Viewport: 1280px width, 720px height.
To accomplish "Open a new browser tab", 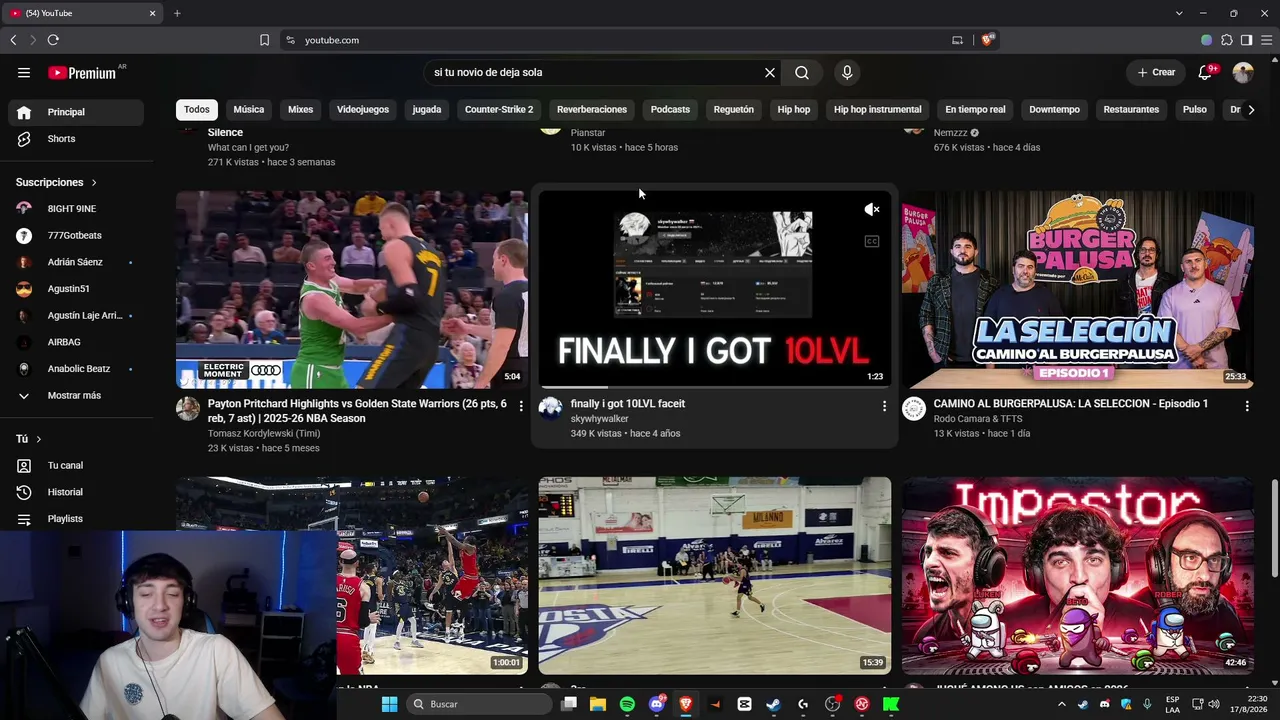I will (x=177, y=13).
